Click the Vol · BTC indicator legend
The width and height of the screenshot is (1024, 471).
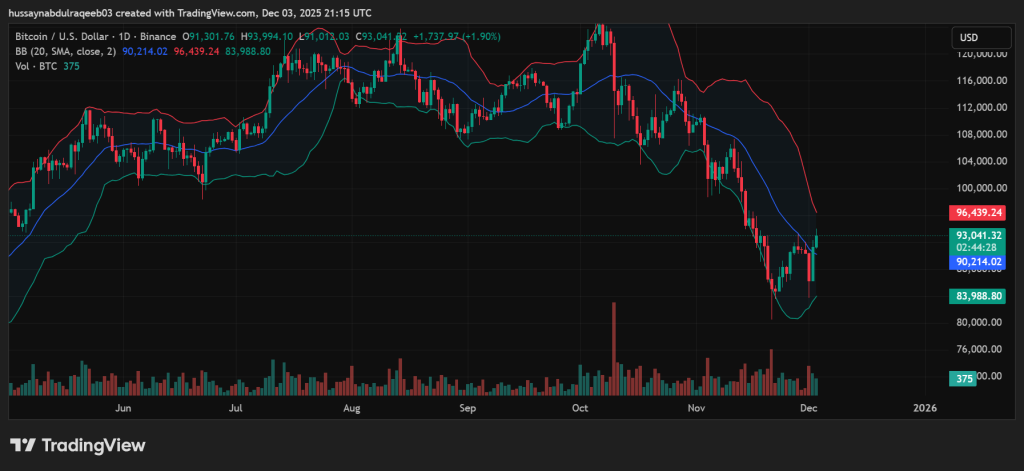pyautogui.click(x=35, y=66)
